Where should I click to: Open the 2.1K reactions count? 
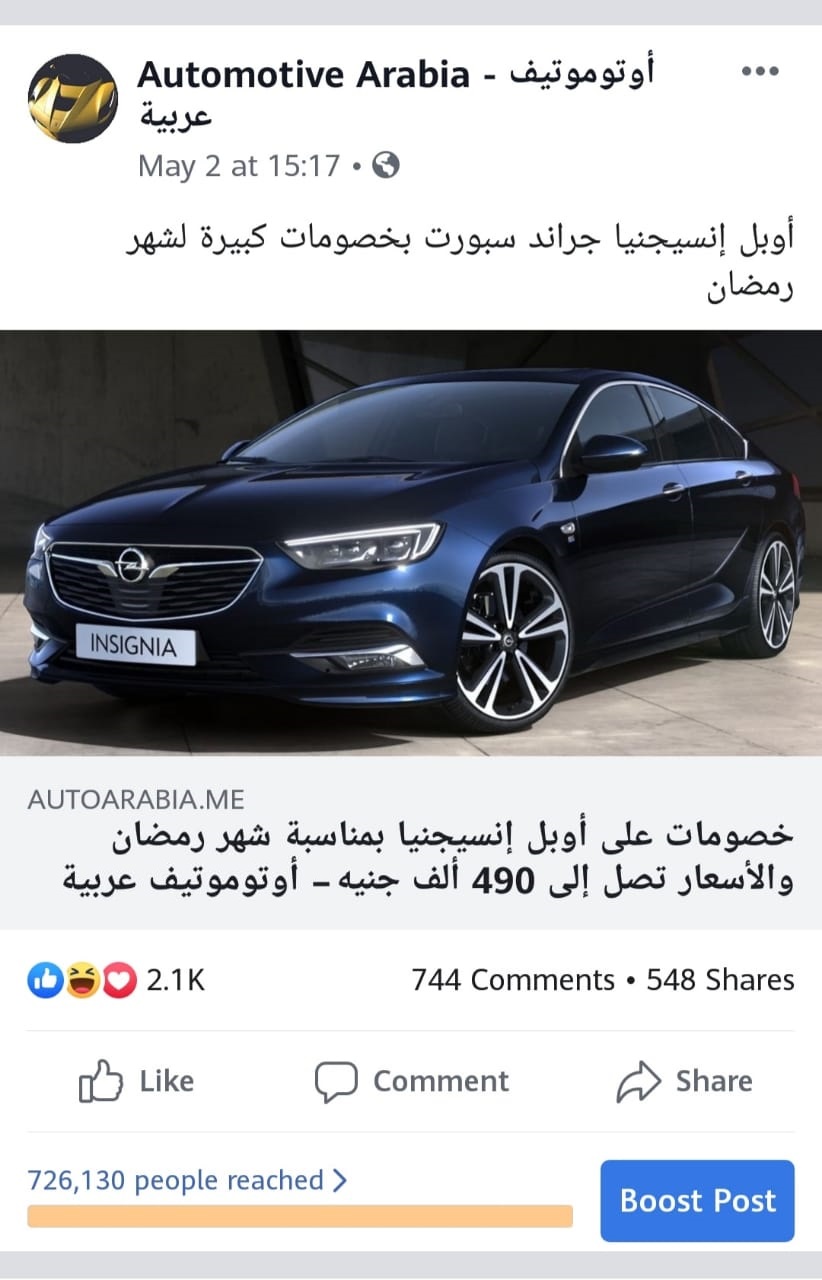(x=176, y=980)
